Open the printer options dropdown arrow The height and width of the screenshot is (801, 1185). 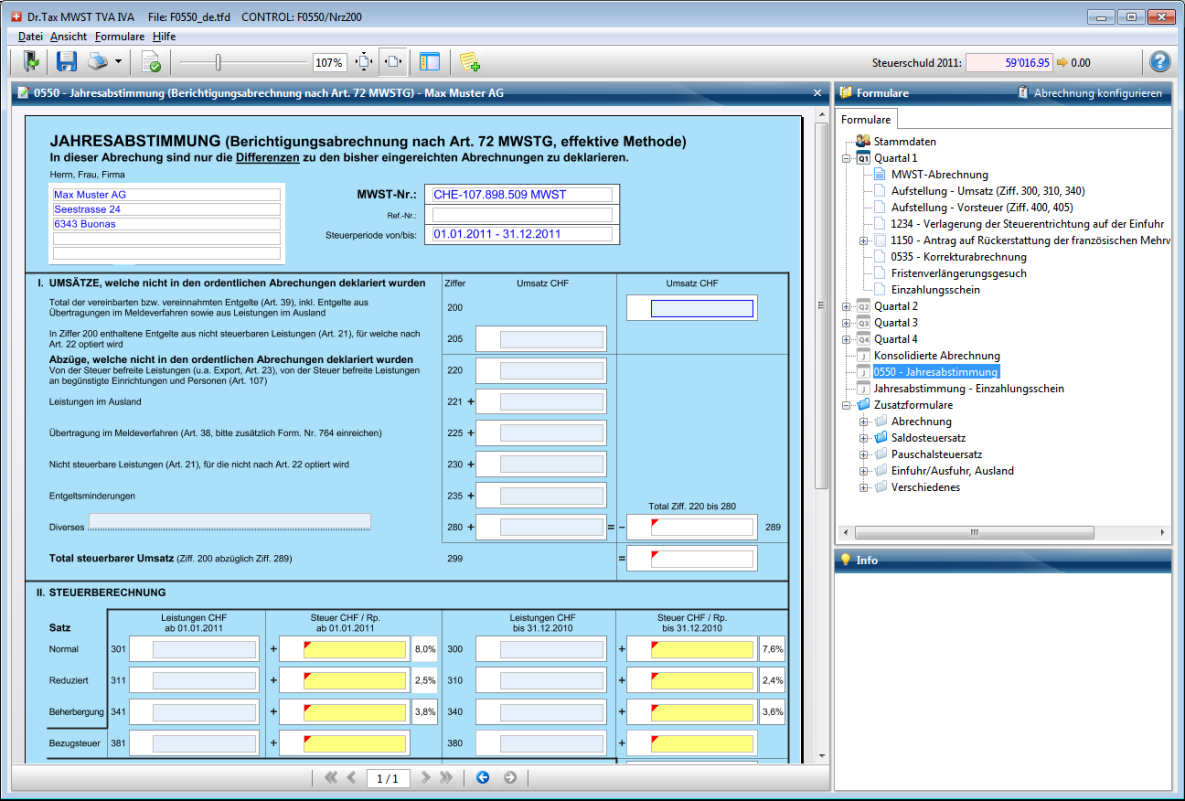point(119,62)
